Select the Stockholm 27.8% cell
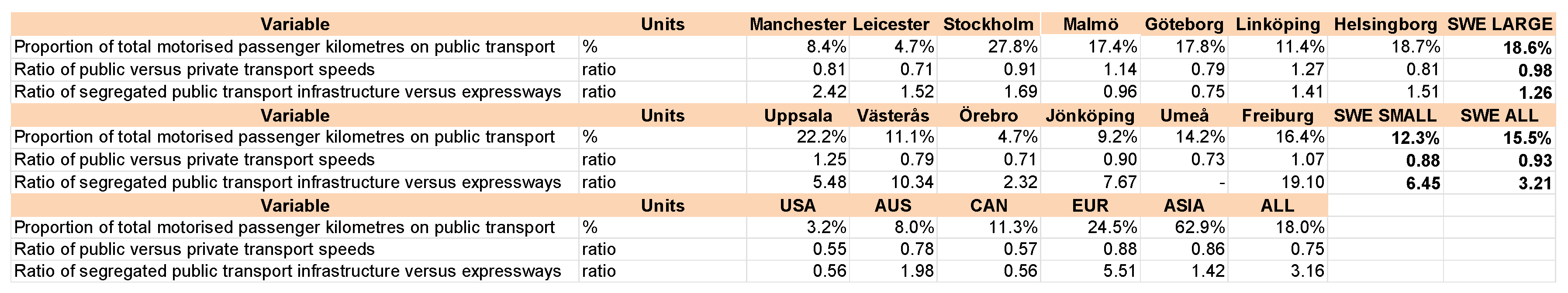The width and height of the screenshot is (1568, 293). [x=988, y=47]
